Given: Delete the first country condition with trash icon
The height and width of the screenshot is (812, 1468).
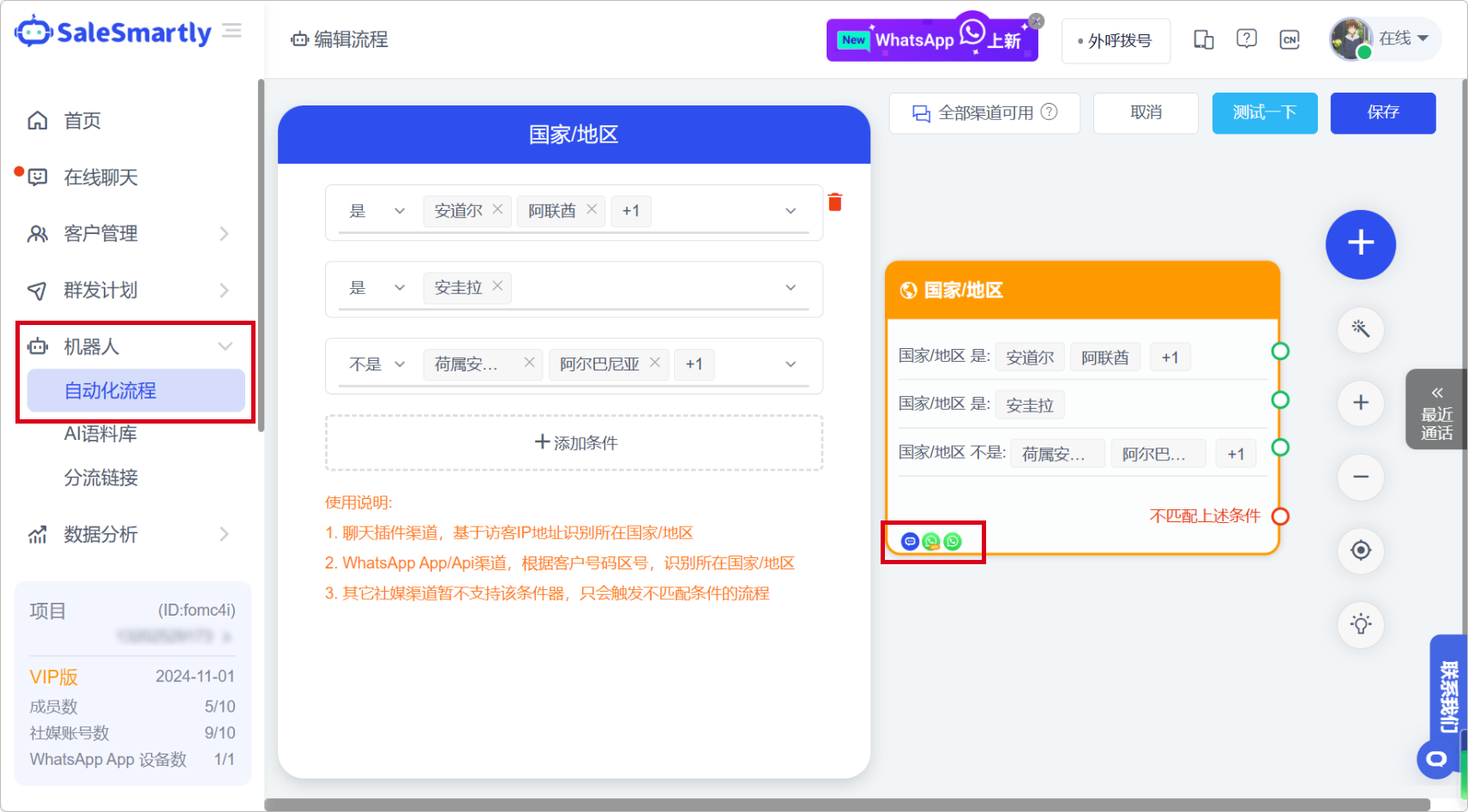Looking at the screenshot, I should [834, 202].
